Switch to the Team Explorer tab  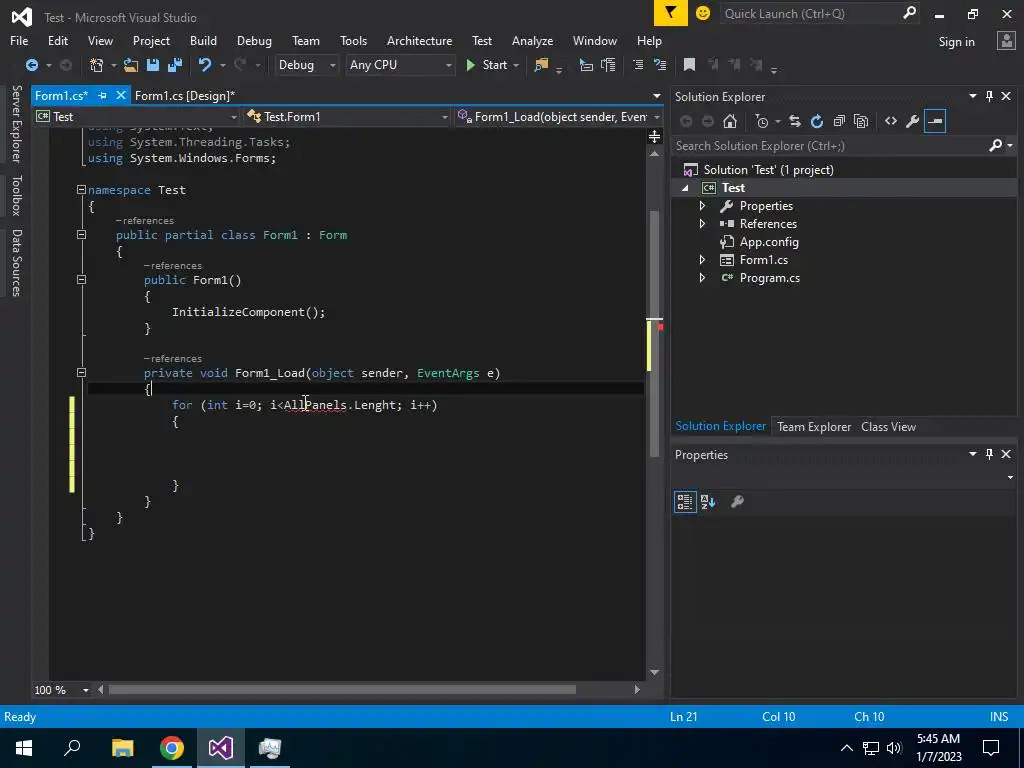tap(814, 426)
